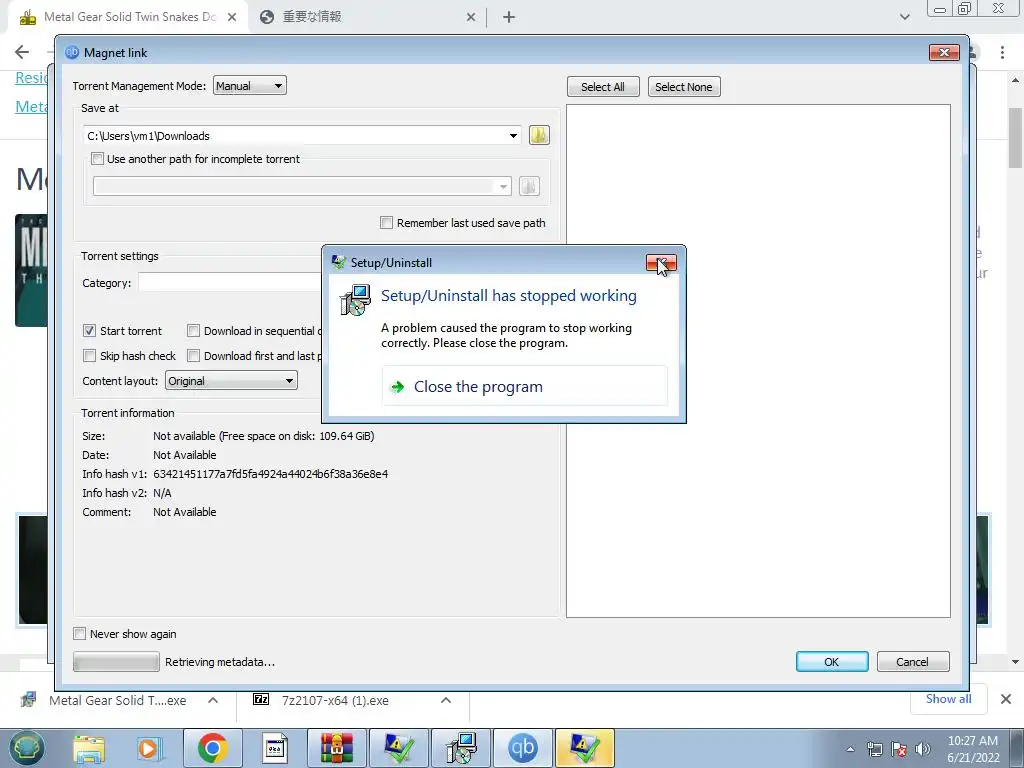The width and height of the screenshot is (1024, 768).
Task: Close the downloads bar with X
Action: [1006, 699]
